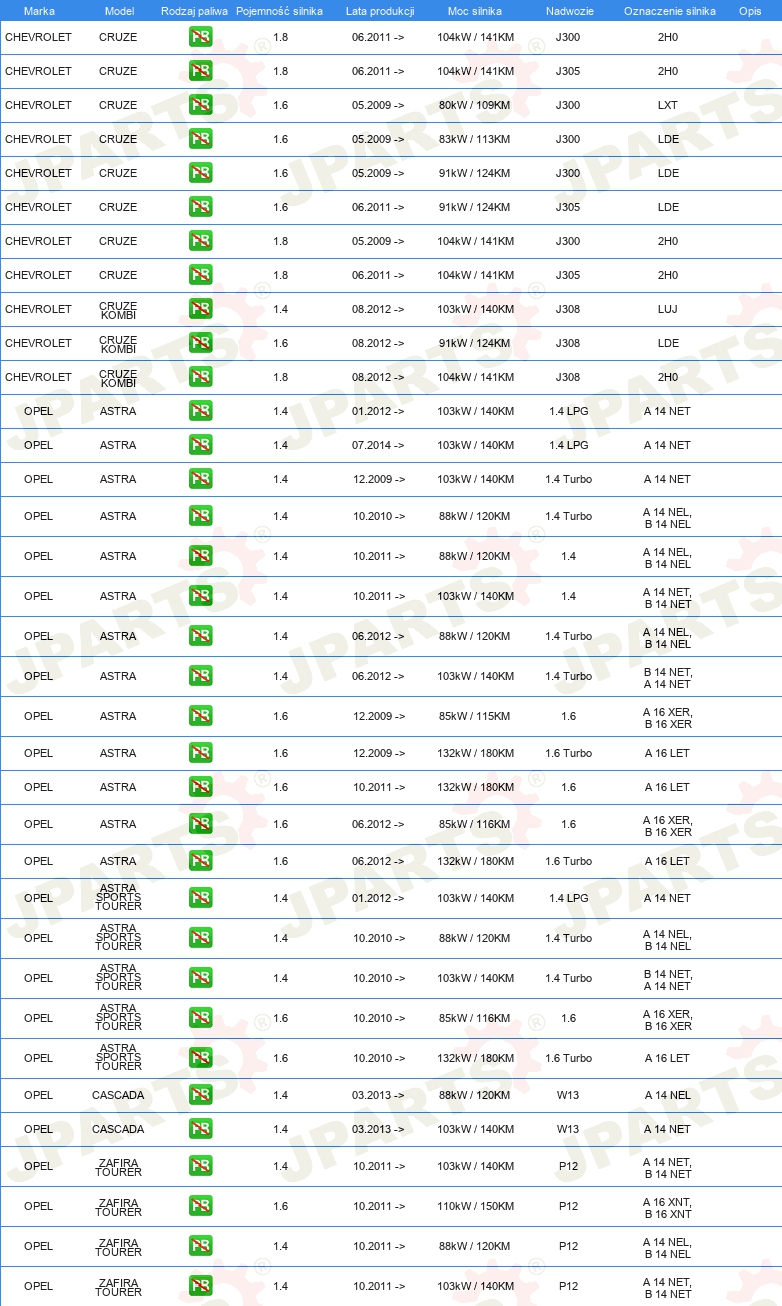Click the 85kW / 115KM power cell
The width and height of the screenshot is (782, 1306).
point(475,716)
